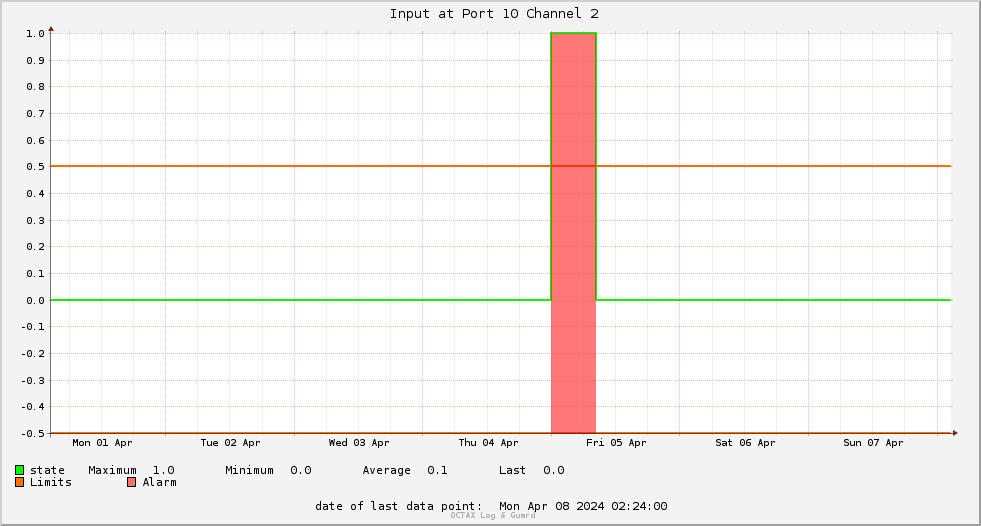The image size is (981, 526).
Task: Click the "Sun 07 Apr" axis label
Action: (x=873, y=443)
